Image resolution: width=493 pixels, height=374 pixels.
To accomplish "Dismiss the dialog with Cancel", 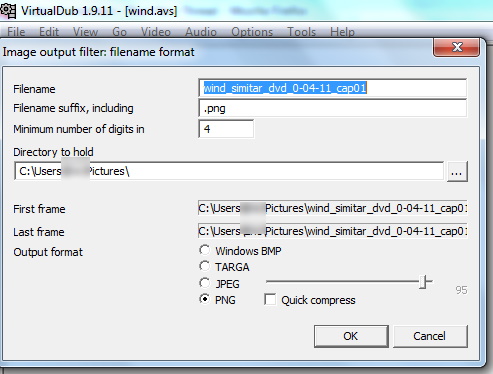I will pyautogui.click(x=430, y=336).
